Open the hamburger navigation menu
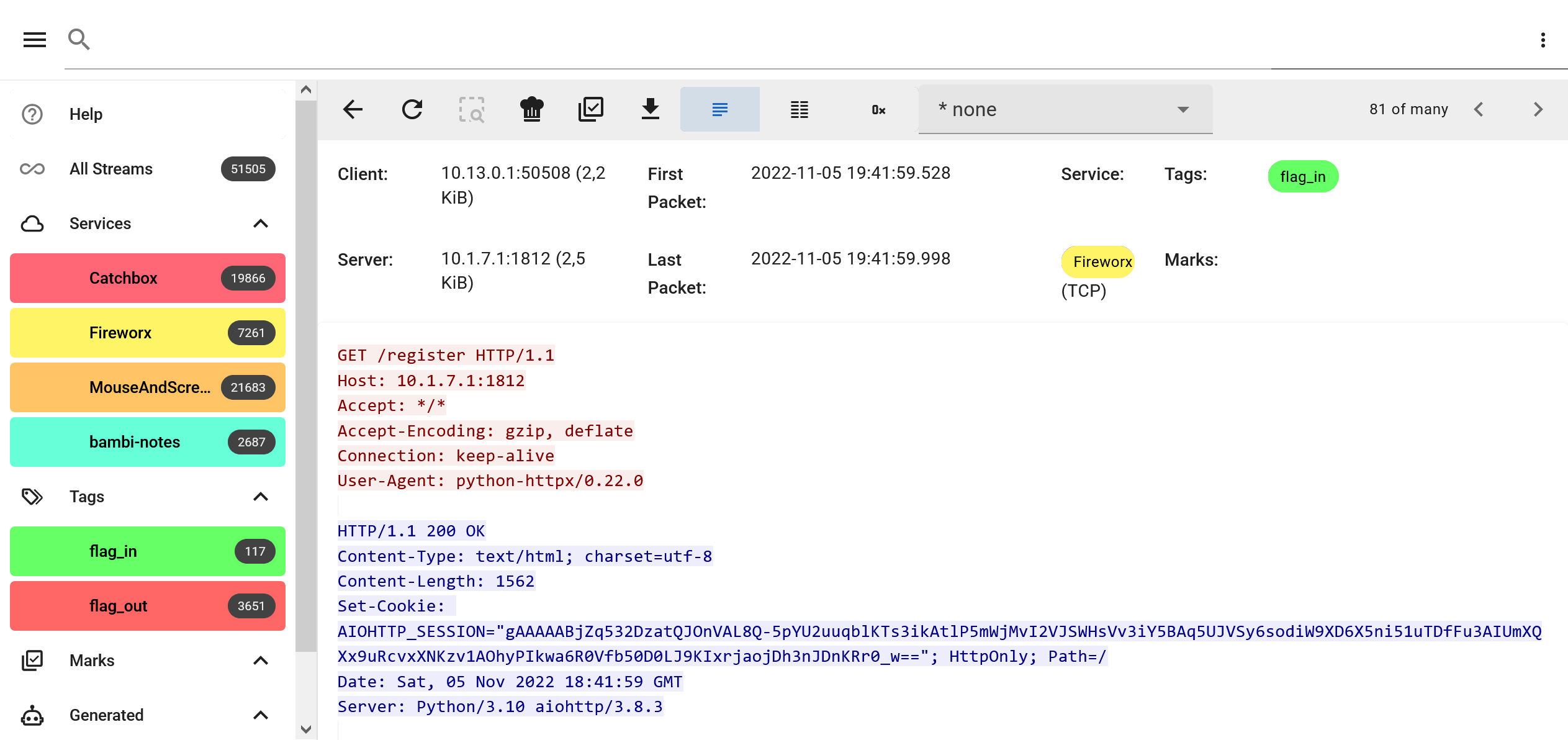 [x=35, y=40]
